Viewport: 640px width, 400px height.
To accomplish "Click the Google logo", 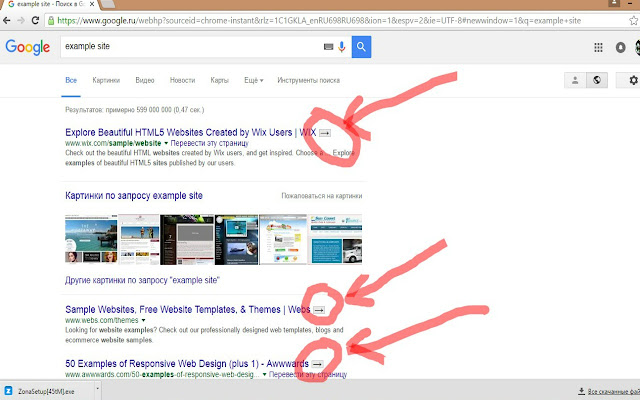I will pyautogui.click(x=28, y=47).
